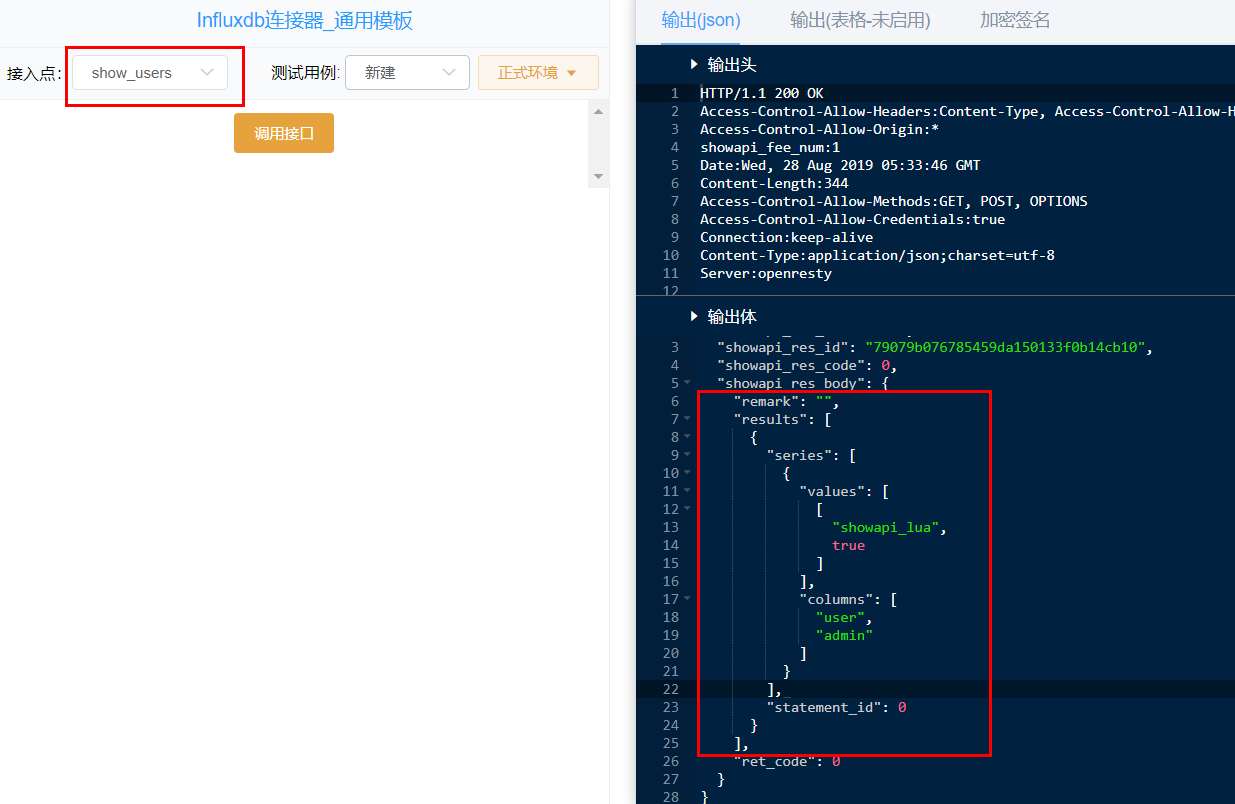This screenshot has width=1235, height=804.
Task: Click the "admin" column value
Action: coord(844,635)
